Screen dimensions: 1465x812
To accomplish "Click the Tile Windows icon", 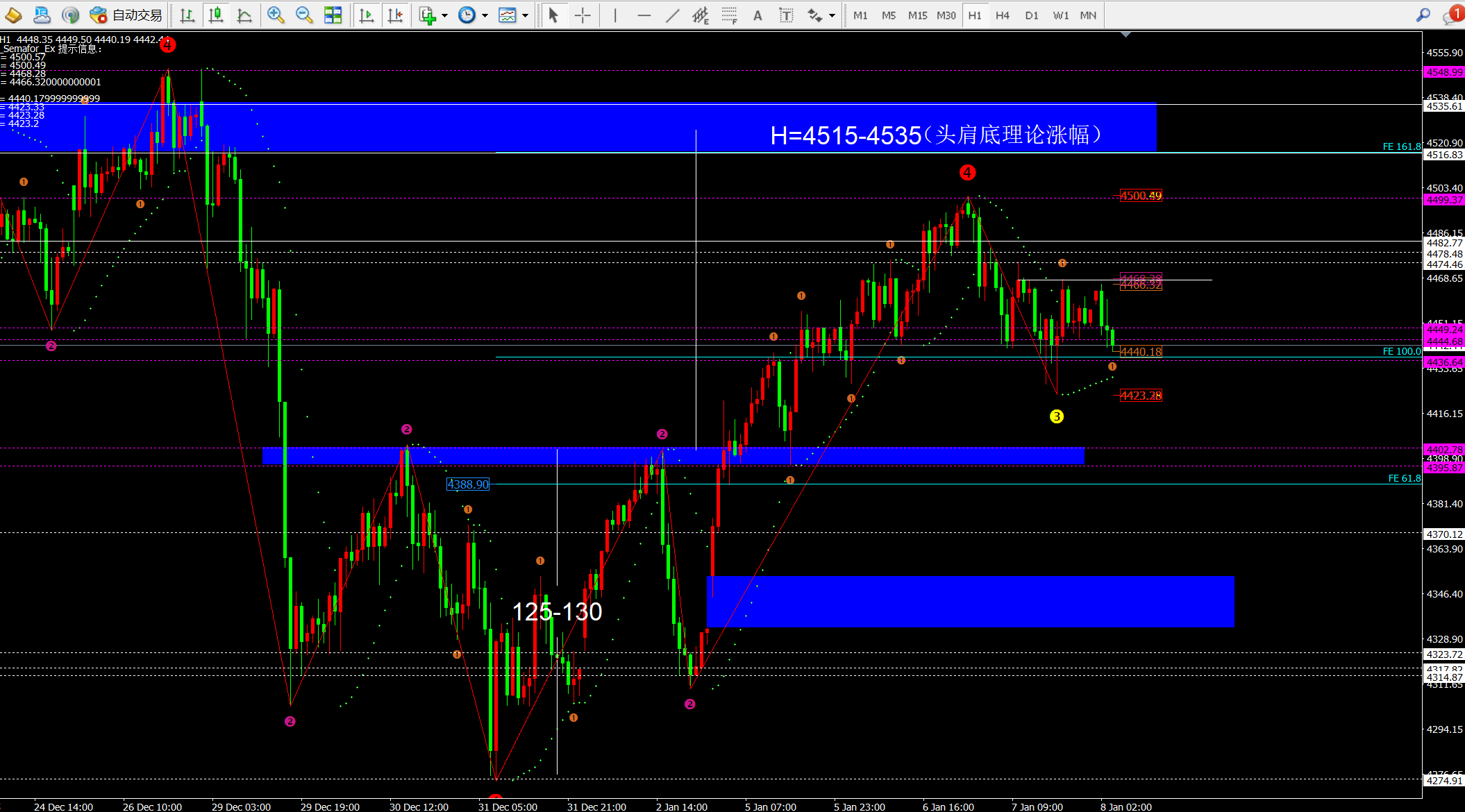I will point(333,15).
